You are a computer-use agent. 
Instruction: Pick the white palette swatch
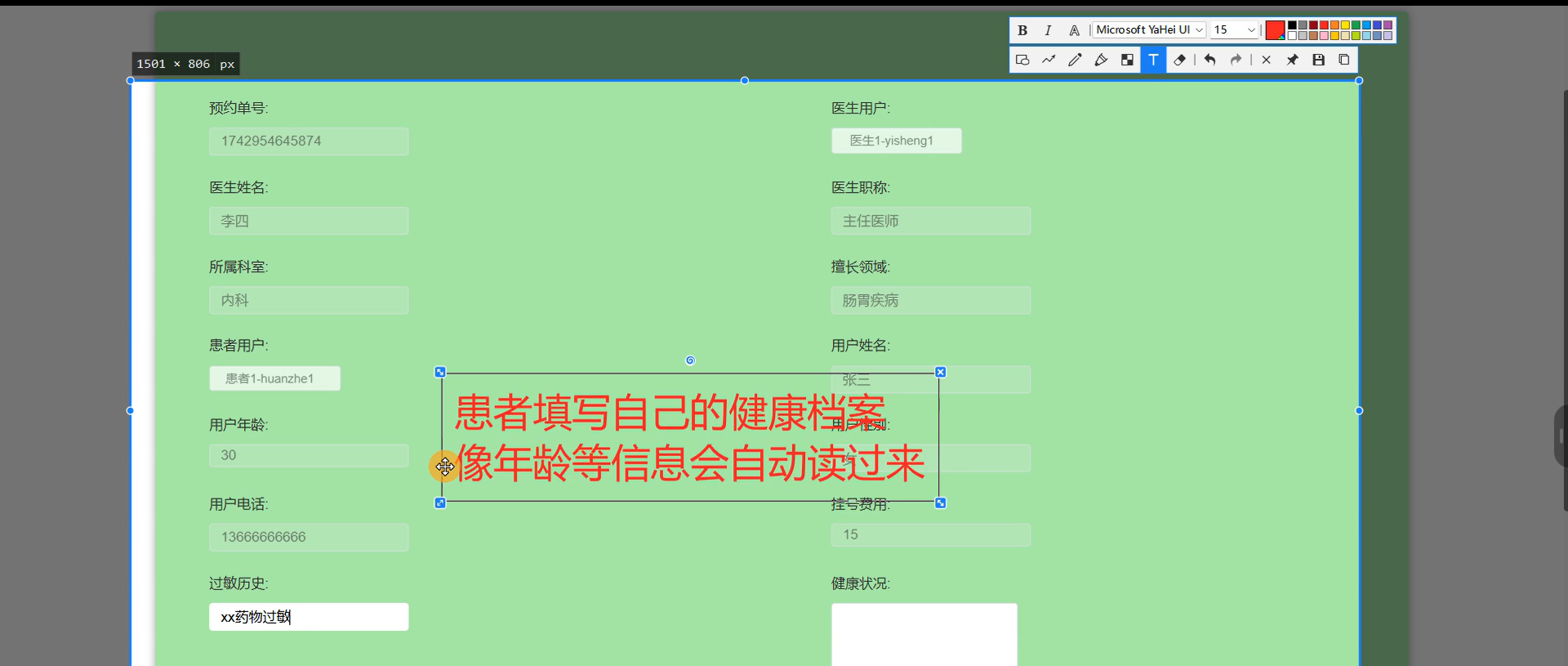1292,35
